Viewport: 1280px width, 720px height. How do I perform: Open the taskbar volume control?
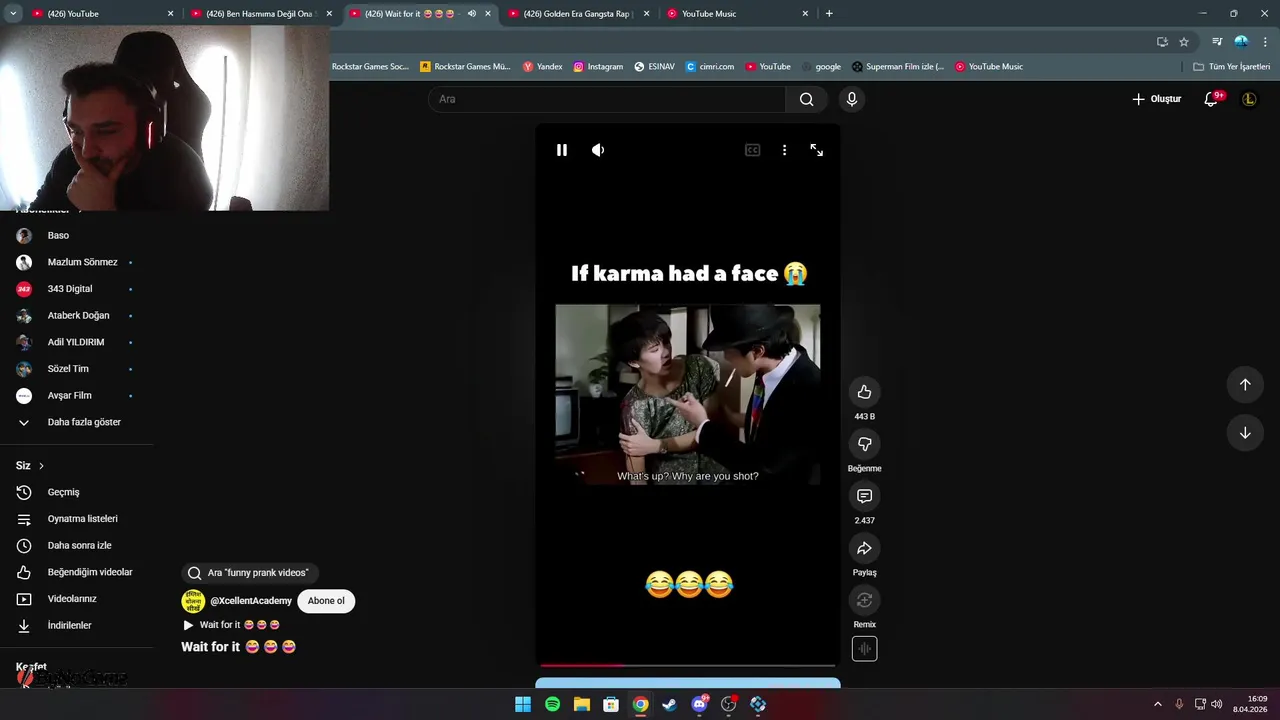pyautogui.click(x=1217, y=705)
